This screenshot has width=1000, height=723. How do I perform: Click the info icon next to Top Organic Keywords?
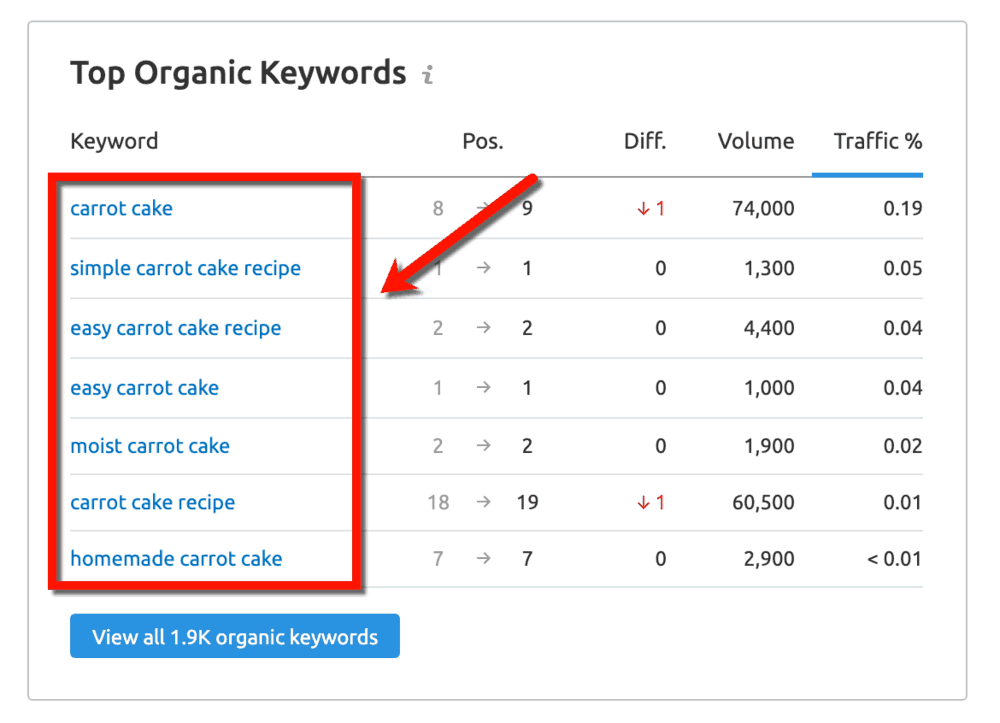429,72
